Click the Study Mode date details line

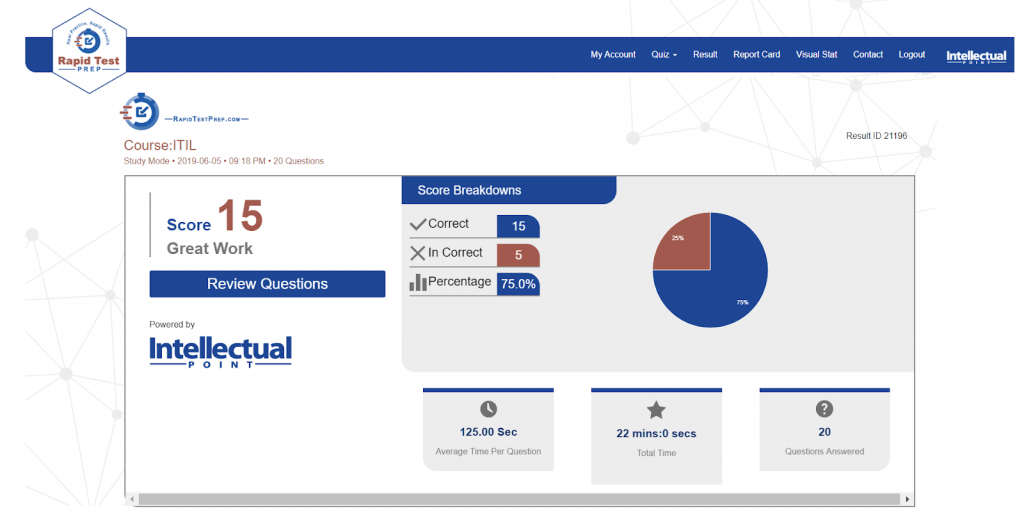pyautogui.click(x=223, y=161)
